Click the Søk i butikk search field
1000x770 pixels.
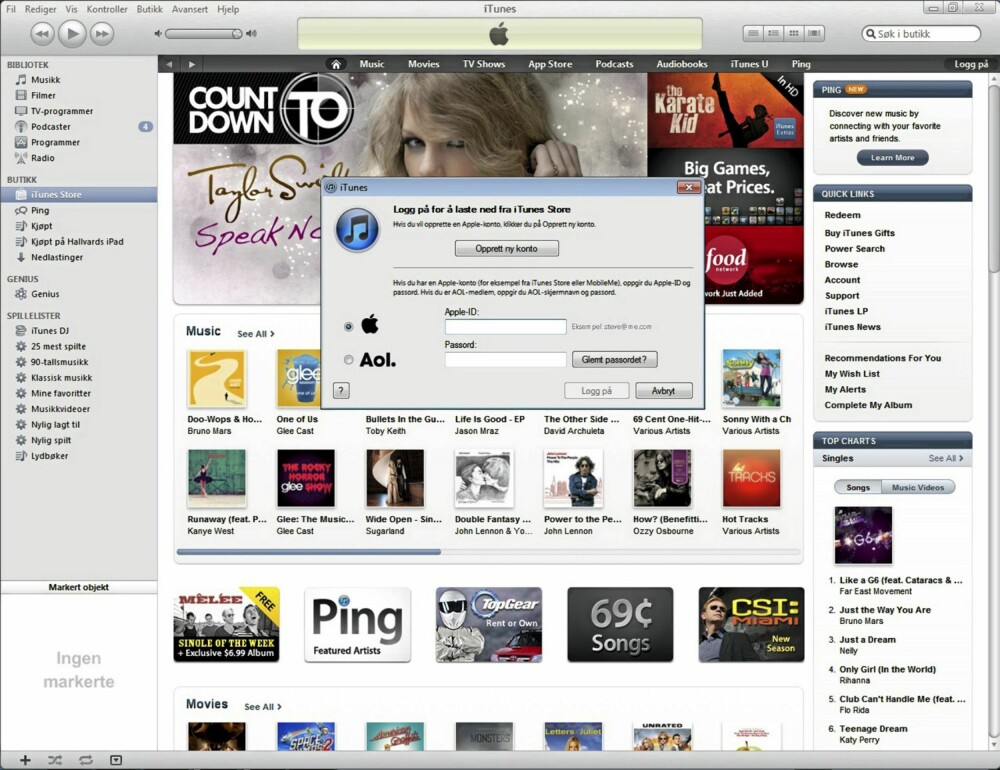(x=920, y=34)
